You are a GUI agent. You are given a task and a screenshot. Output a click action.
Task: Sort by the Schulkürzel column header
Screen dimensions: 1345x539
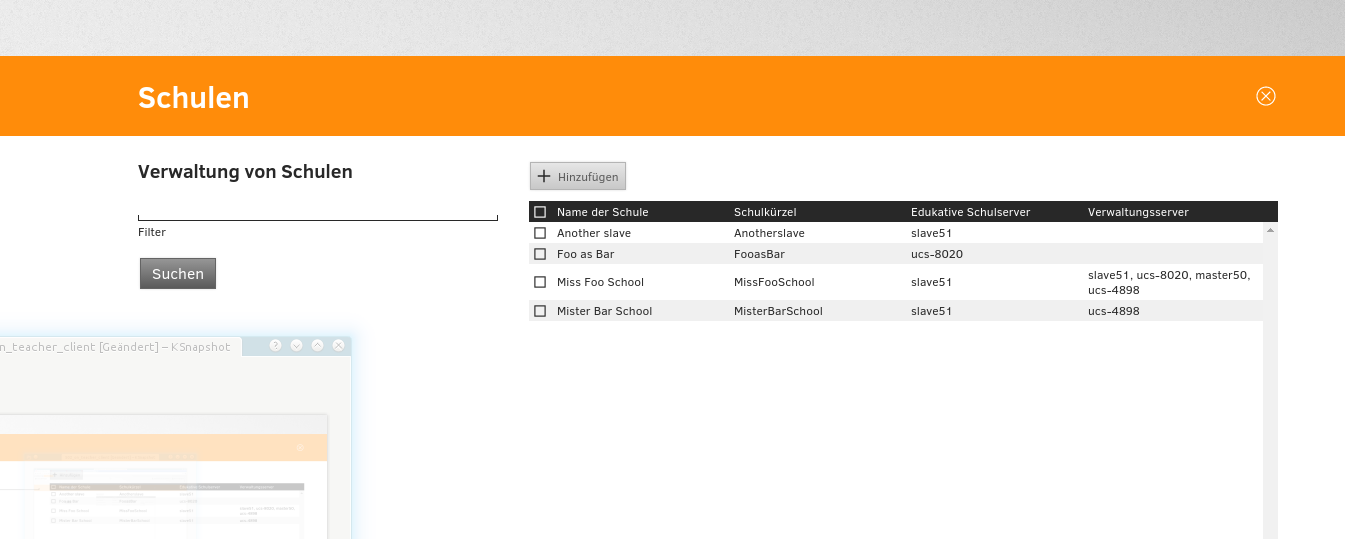coord(764,212)
